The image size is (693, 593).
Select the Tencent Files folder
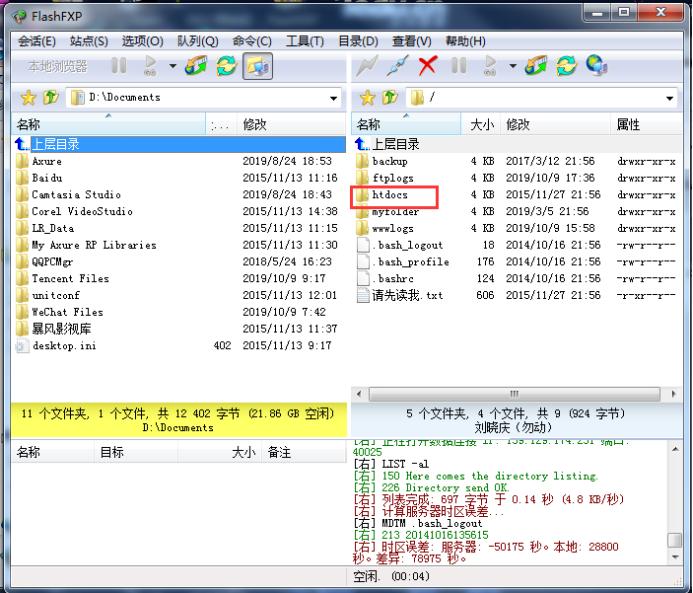pos(179,278)
